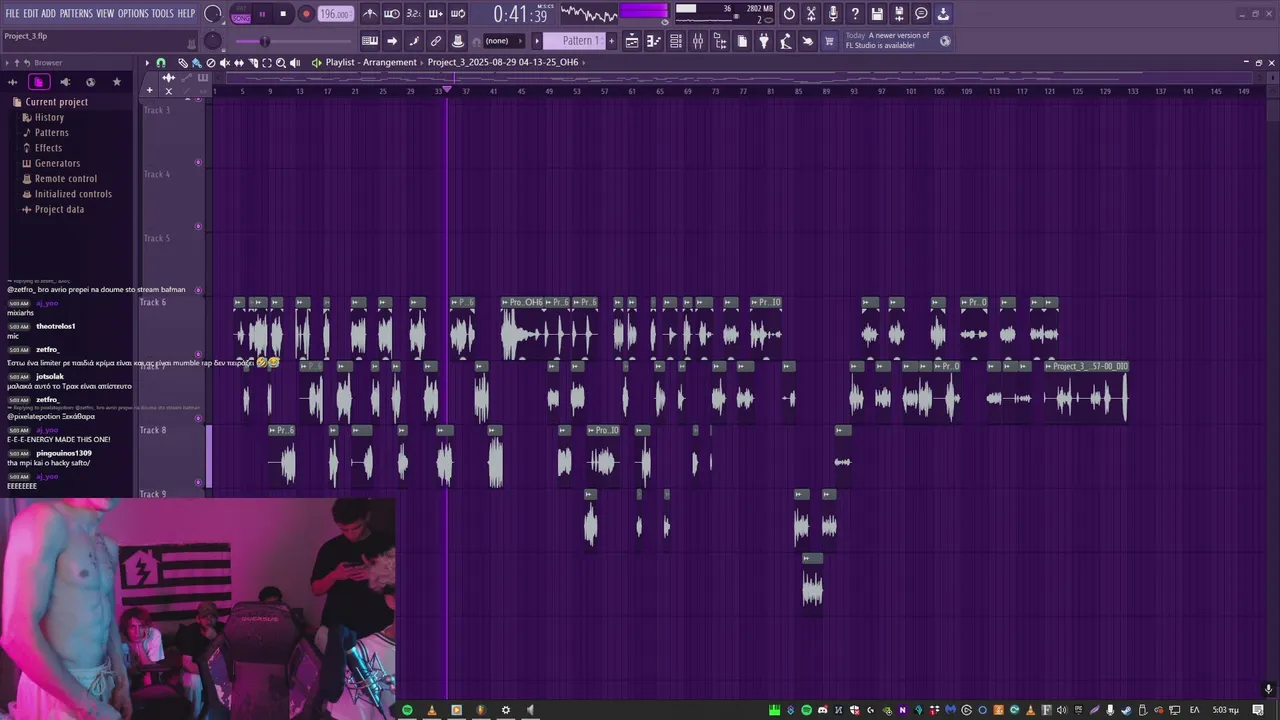This screenshot has width=1280, height=720.
Task: Select the playlist Slip tool
Action: pyautogui.click(x=239, y=63)
